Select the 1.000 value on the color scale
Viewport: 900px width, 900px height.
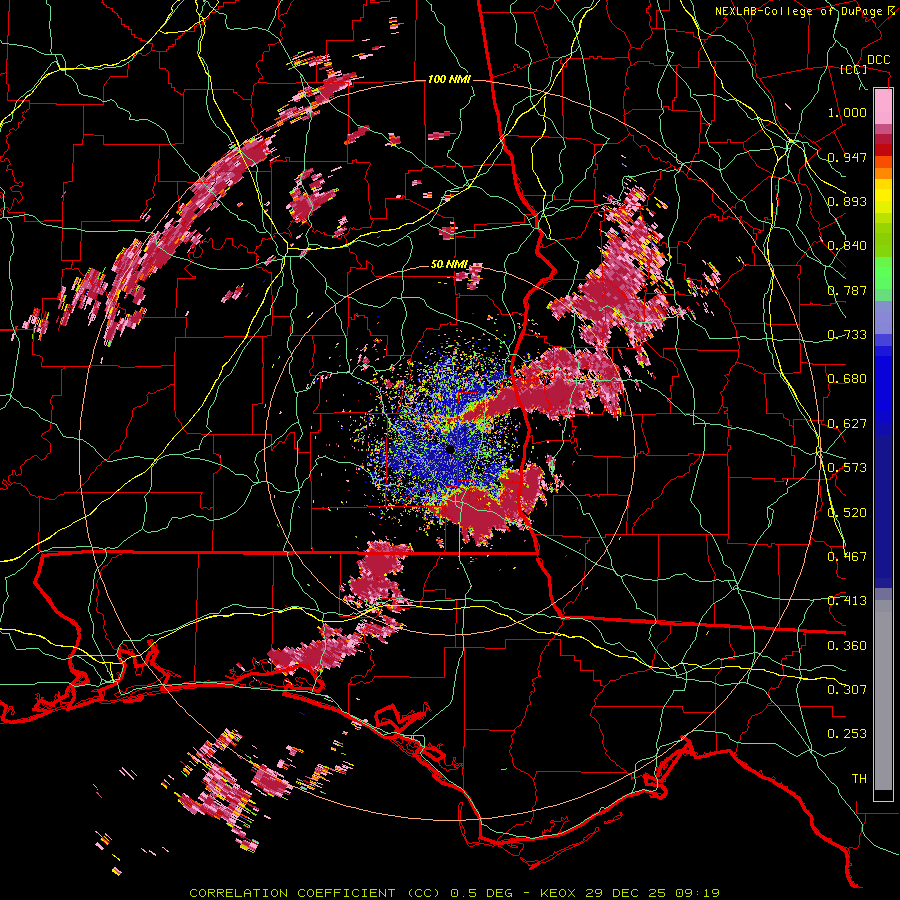847,112
